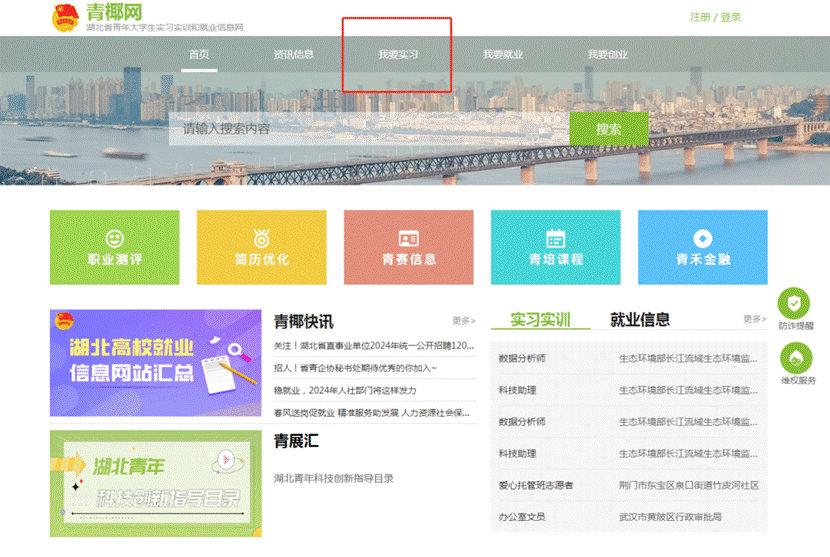Screen dimensions: 830x557
Task: Open 青培课程 calendar tile
Action: pos(556,247)
